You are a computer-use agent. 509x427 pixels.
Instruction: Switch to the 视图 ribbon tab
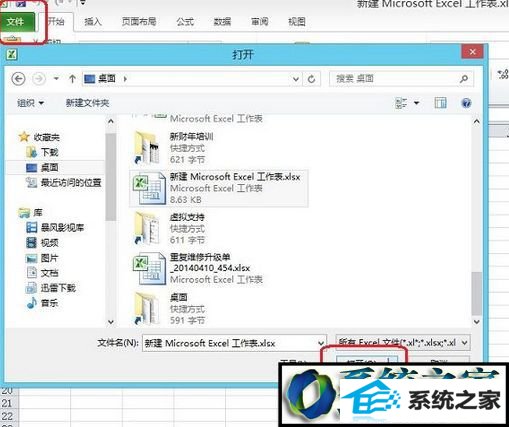297,22
